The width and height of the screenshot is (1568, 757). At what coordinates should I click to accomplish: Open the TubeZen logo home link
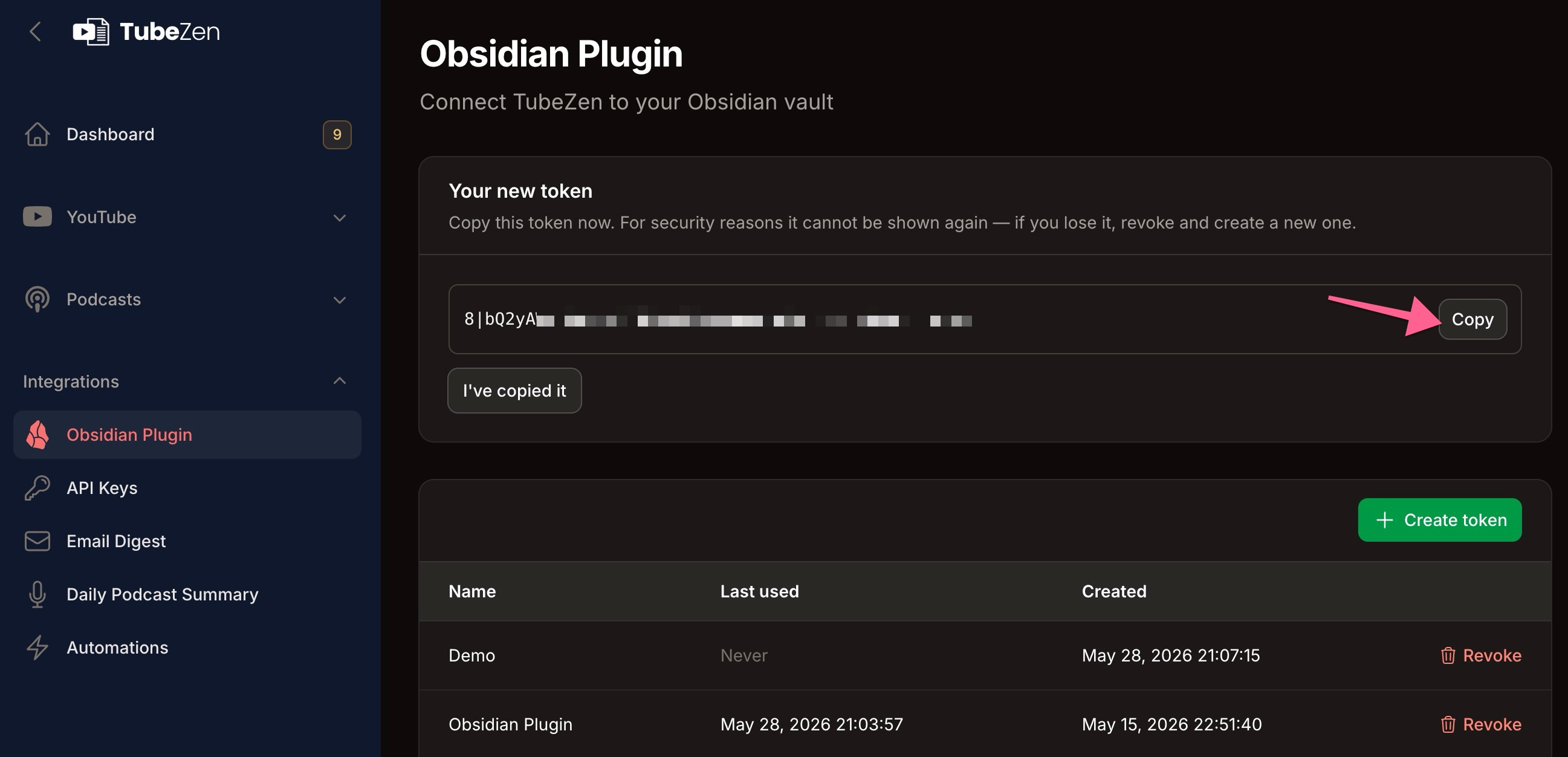click(146, 31)
